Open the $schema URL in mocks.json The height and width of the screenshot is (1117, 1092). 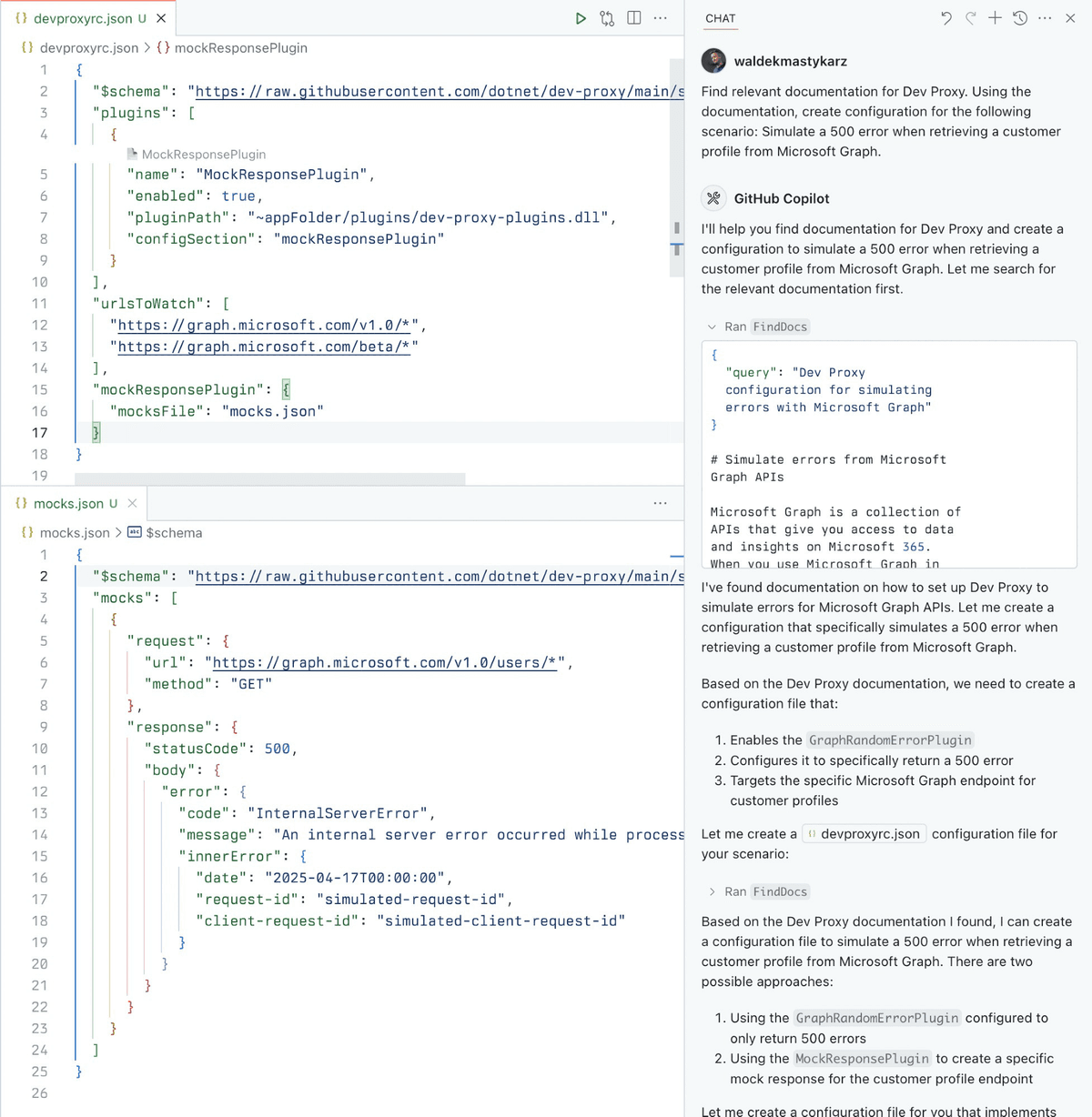[x=440, y=576]
